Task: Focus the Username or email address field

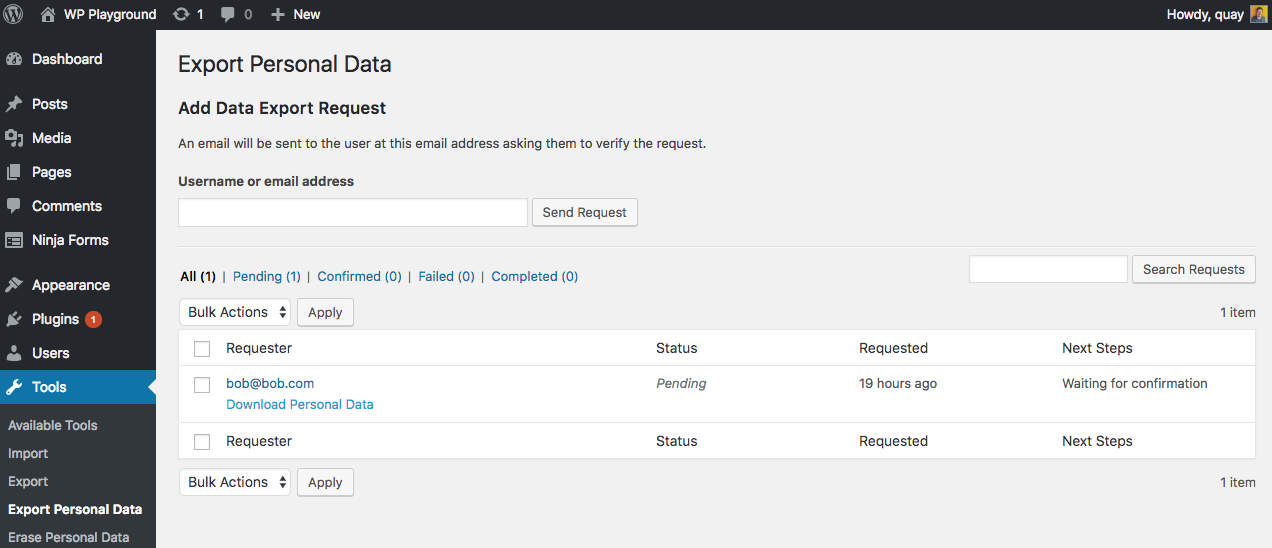Action: pyautogui.click(x=352, y=212)
